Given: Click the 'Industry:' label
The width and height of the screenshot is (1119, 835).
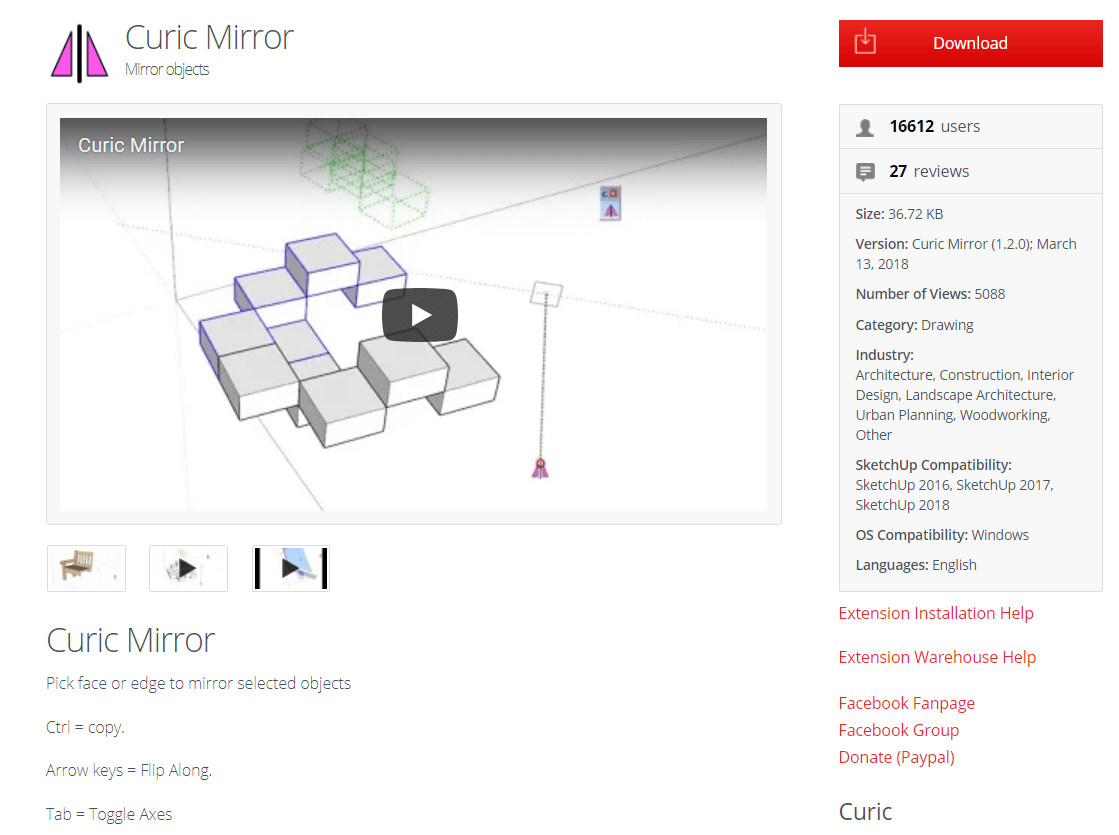Looking at the screenshot, I should [884, 355].
